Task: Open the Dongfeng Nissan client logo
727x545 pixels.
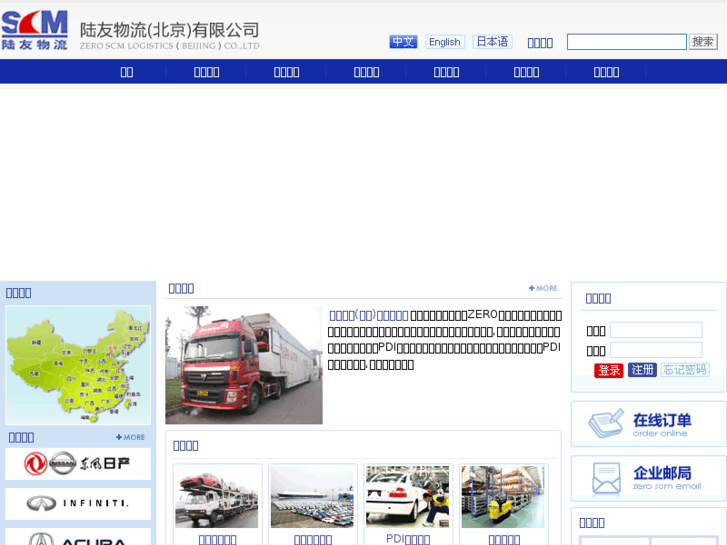Action: point(78,463)
